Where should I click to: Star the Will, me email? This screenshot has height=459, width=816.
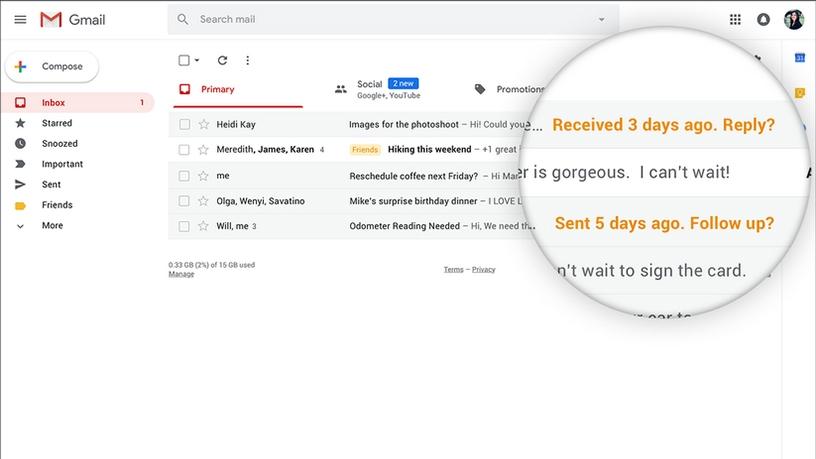click(x=204, y=226)
